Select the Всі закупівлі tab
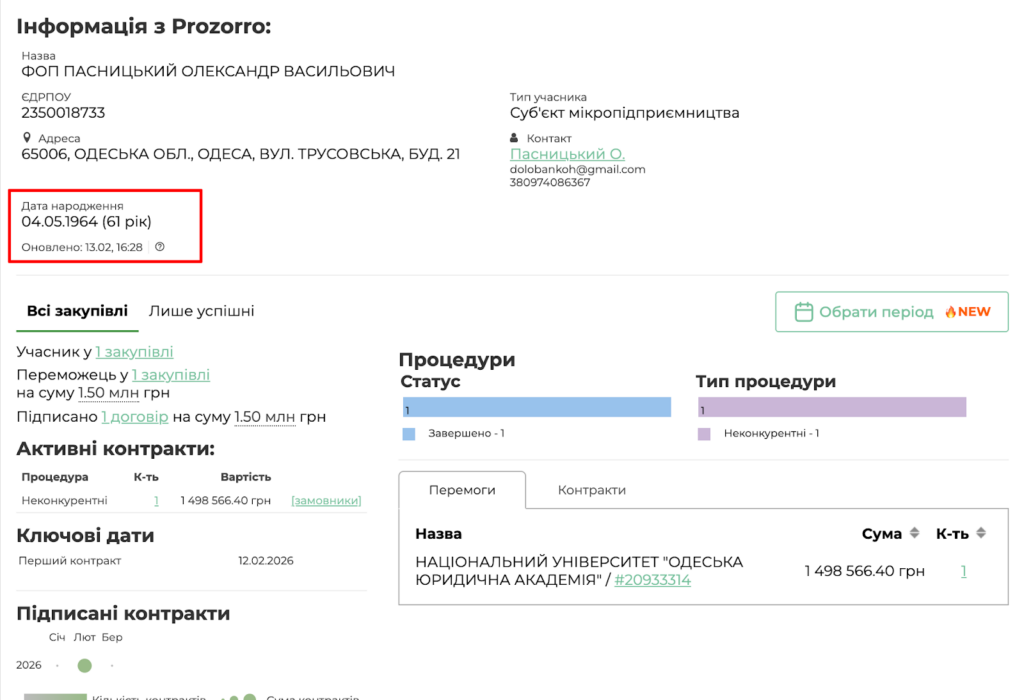Viewport: 1024px width, 700px height. tap(77, 311)
